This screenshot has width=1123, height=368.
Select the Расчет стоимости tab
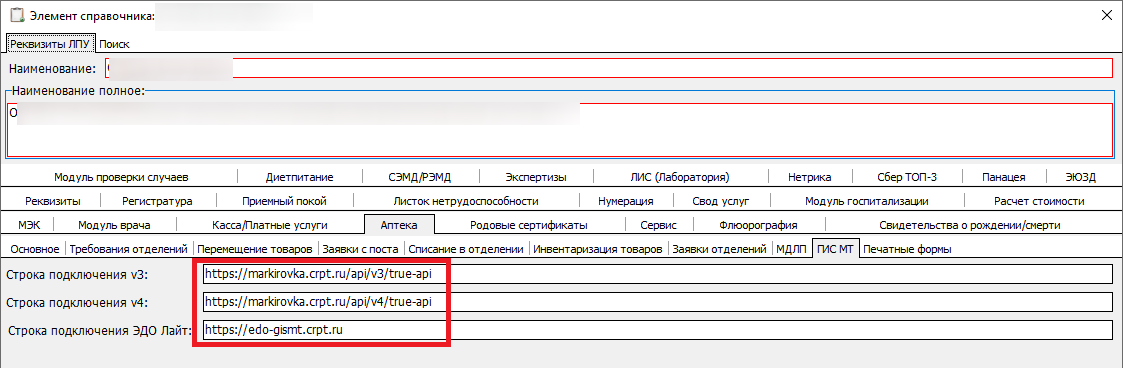pyautogui.click(x=1039, y=201)
